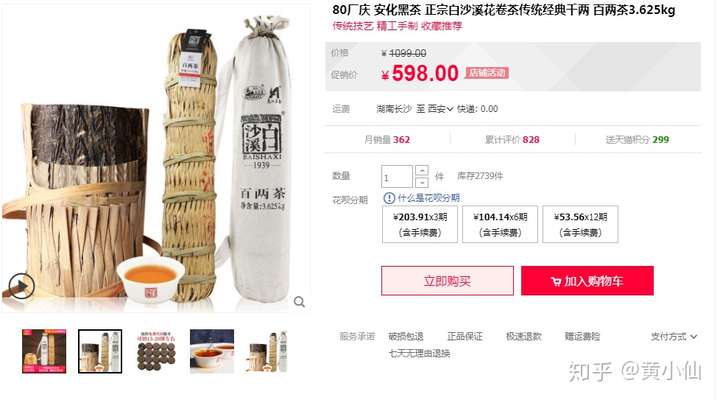Increase quantity with the up stepper arrow

click(x=422, y=170)
